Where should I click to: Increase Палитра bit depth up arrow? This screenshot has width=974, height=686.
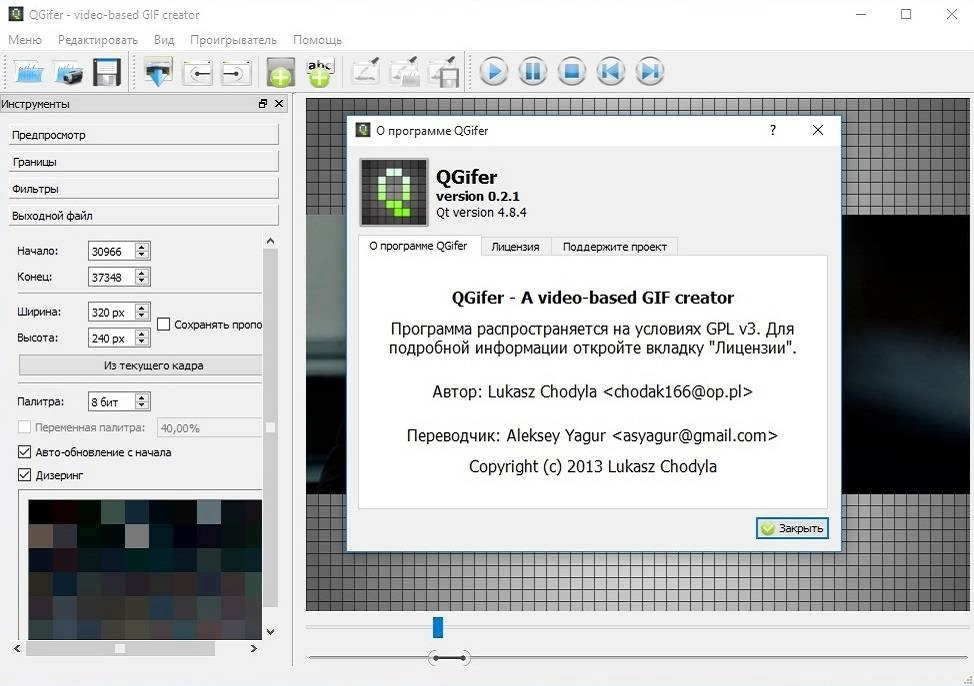click(142, 397)
